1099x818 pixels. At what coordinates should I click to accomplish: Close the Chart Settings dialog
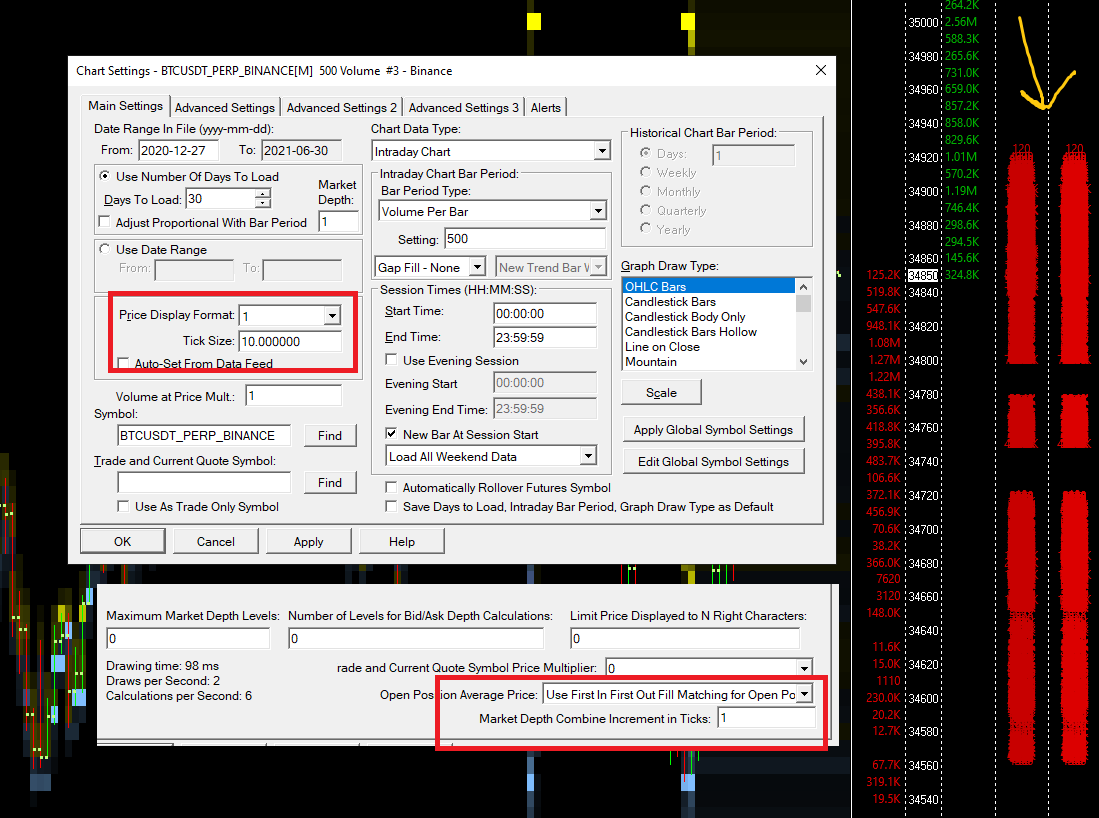(x=821, y=70)
